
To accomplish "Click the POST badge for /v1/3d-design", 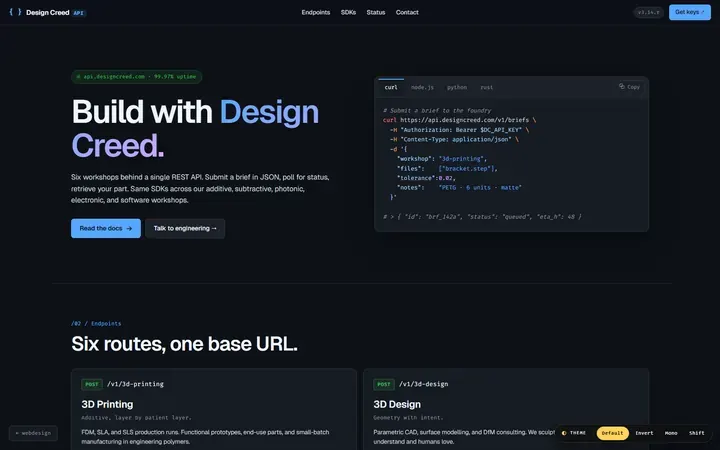I will pyautogui.click(x=384, y=384).
